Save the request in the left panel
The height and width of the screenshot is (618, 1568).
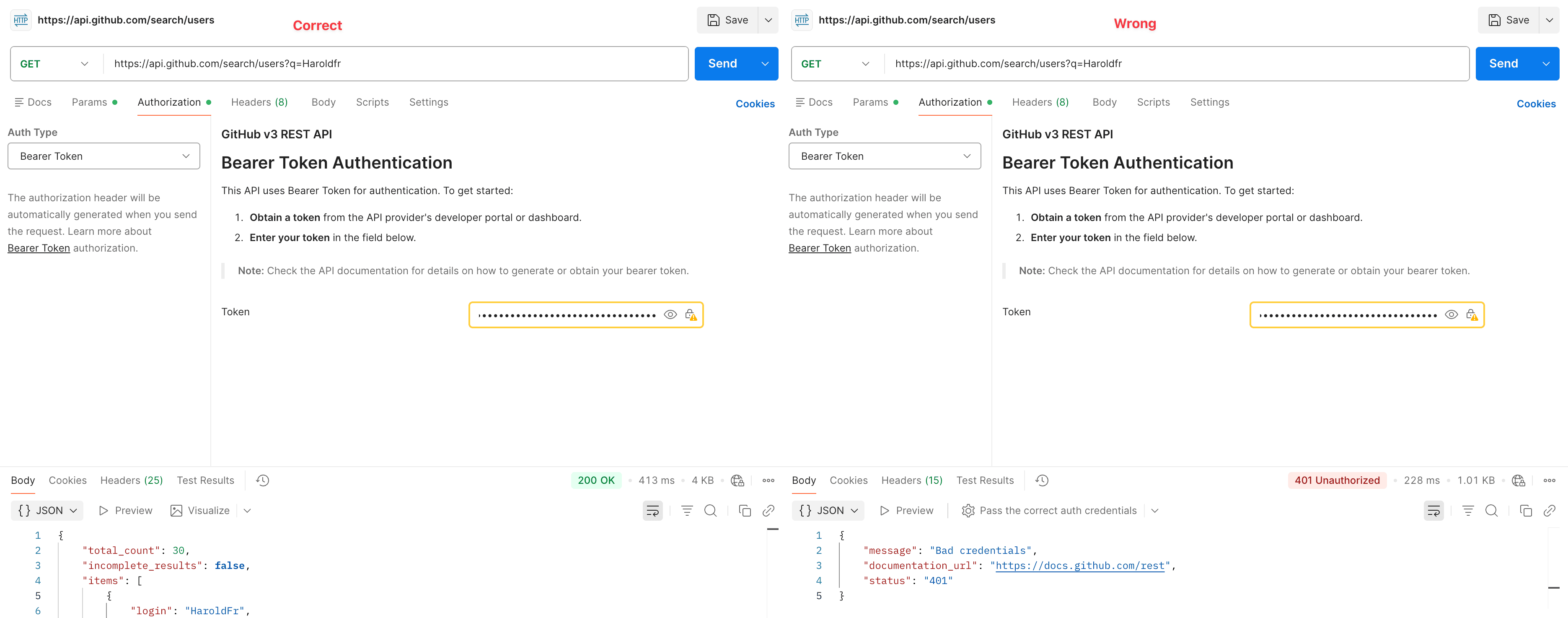pyautogui.click(x=727, y=20)
